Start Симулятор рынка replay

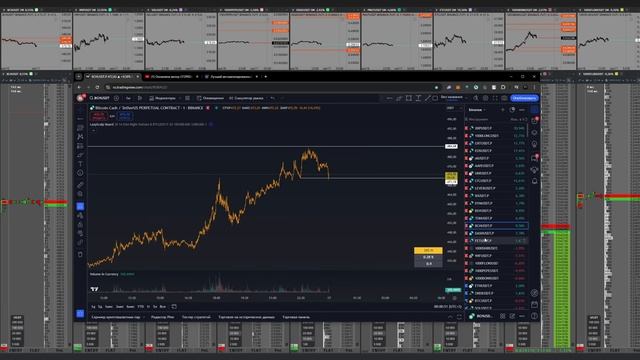click(x=246, y=98)
